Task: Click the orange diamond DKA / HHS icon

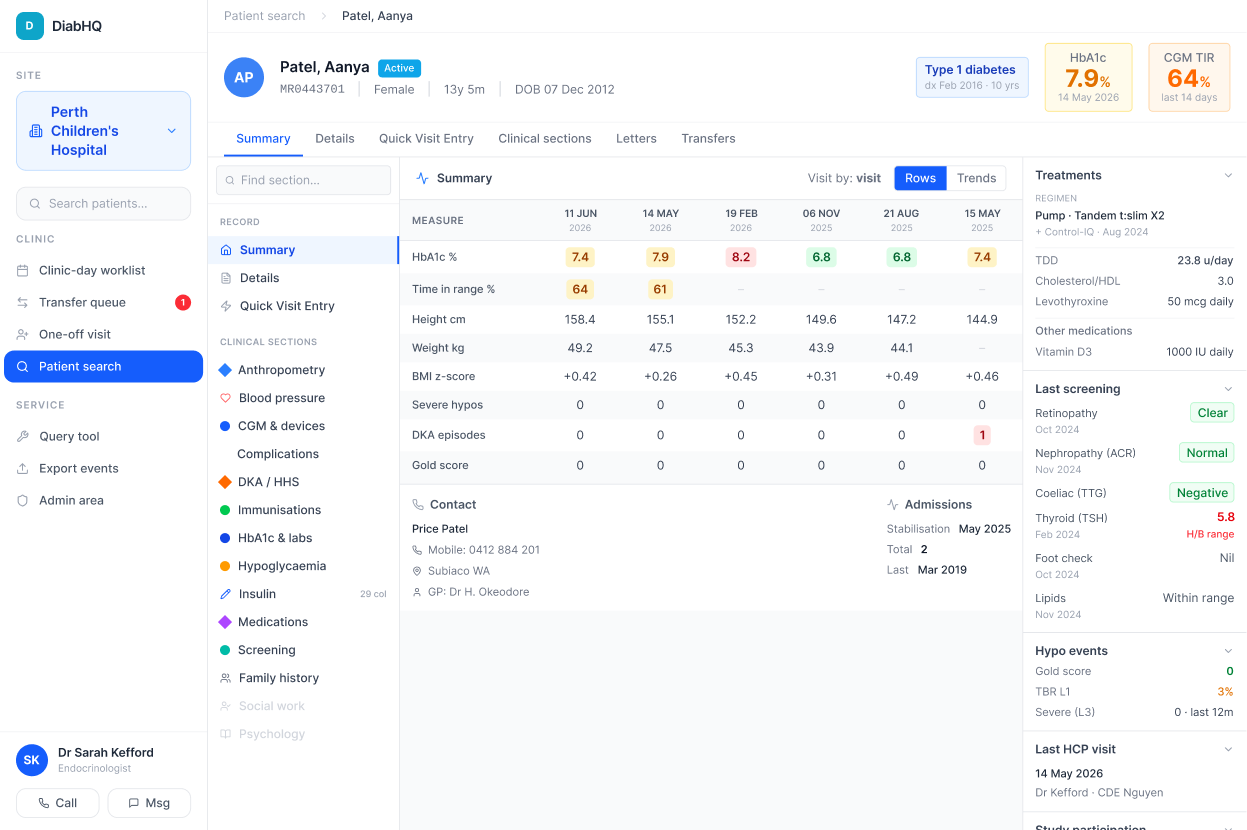Action: tap(225, 482)
